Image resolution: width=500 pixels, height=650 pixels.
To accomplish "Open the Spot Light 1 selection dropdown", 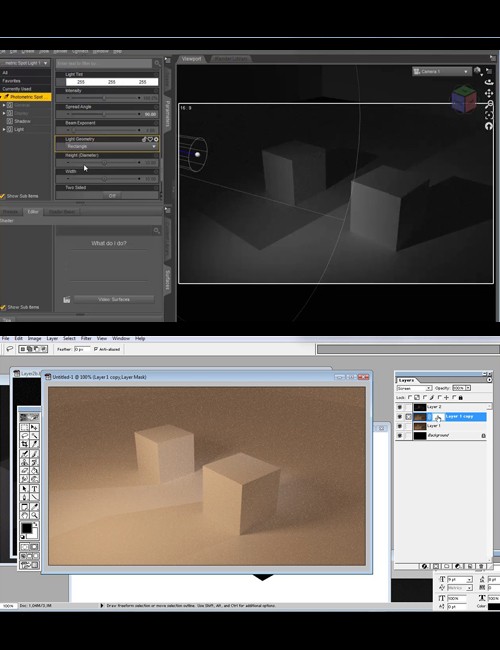I will tap(25, 63).
